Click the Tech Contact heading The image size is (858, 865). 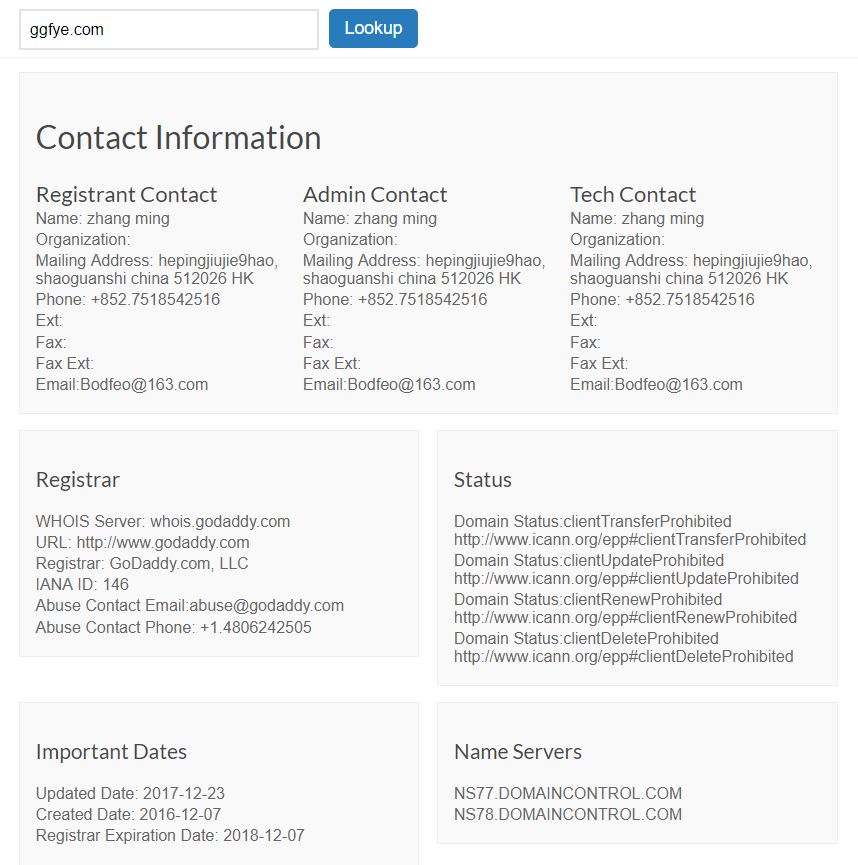tap(633, 195)
